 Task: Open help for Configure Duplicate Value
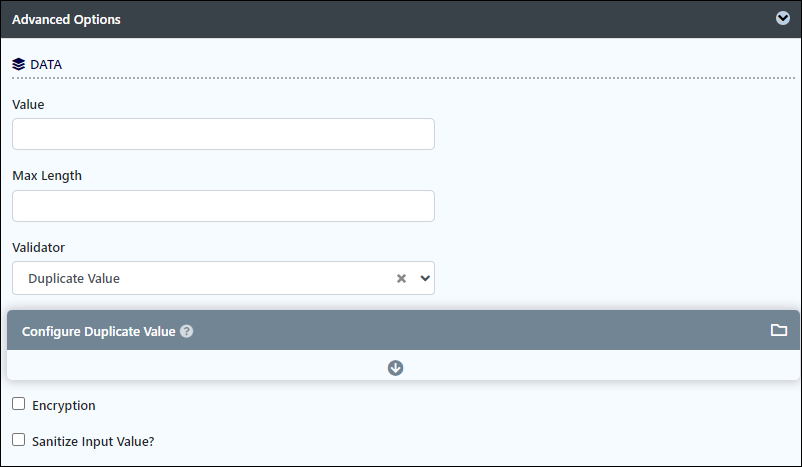pyautogui.click(x=187, y=331)
